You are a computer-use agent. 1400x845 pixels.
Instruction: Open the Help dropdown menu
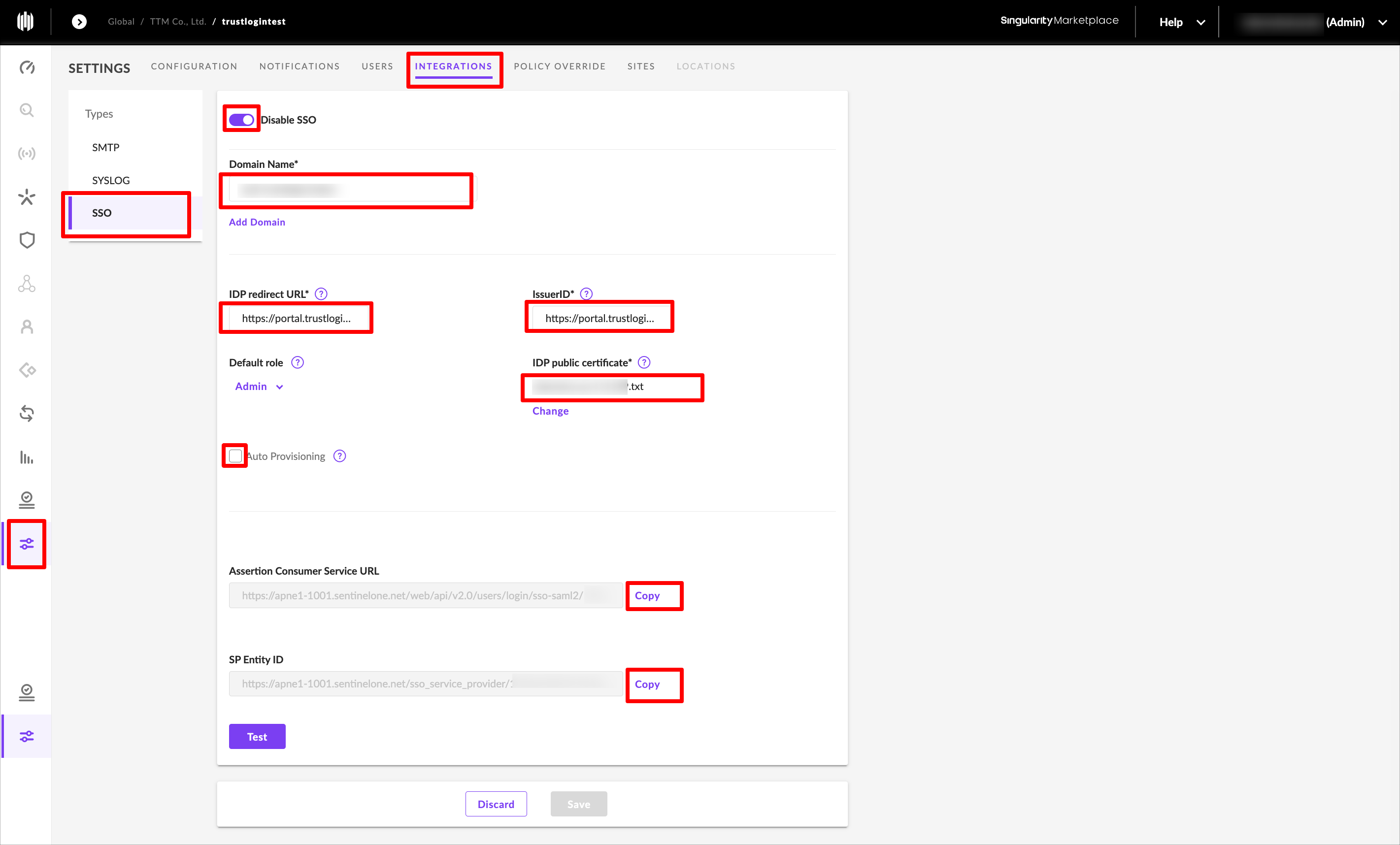[x=1182, y=22]
